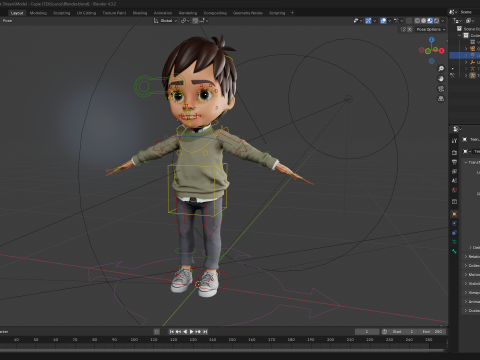
Task: Open the Rendering workspace tab
Action: click(188, 13)
